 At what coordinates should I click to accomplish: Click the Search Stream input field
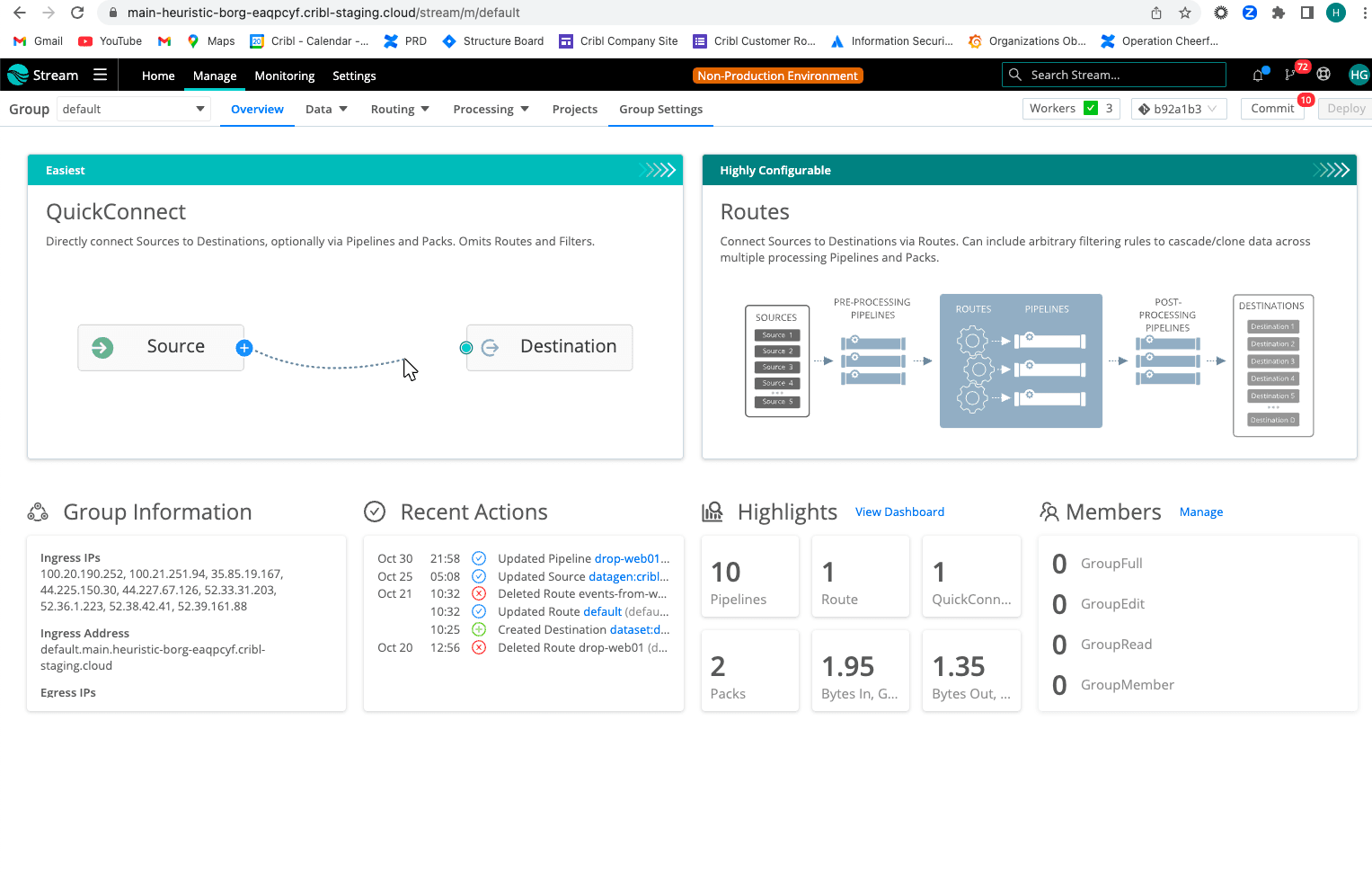[1114, 75]
